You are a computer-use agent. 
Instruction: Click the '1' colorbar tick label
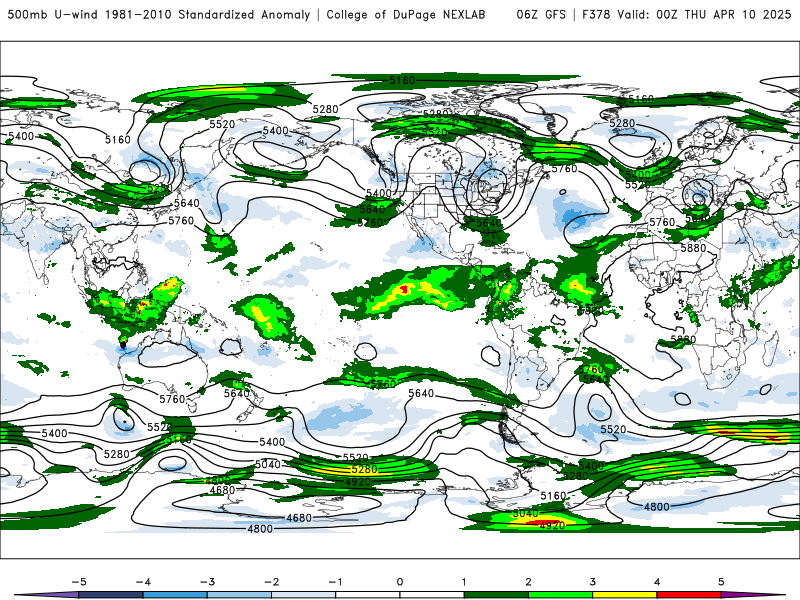click(464, 582)
